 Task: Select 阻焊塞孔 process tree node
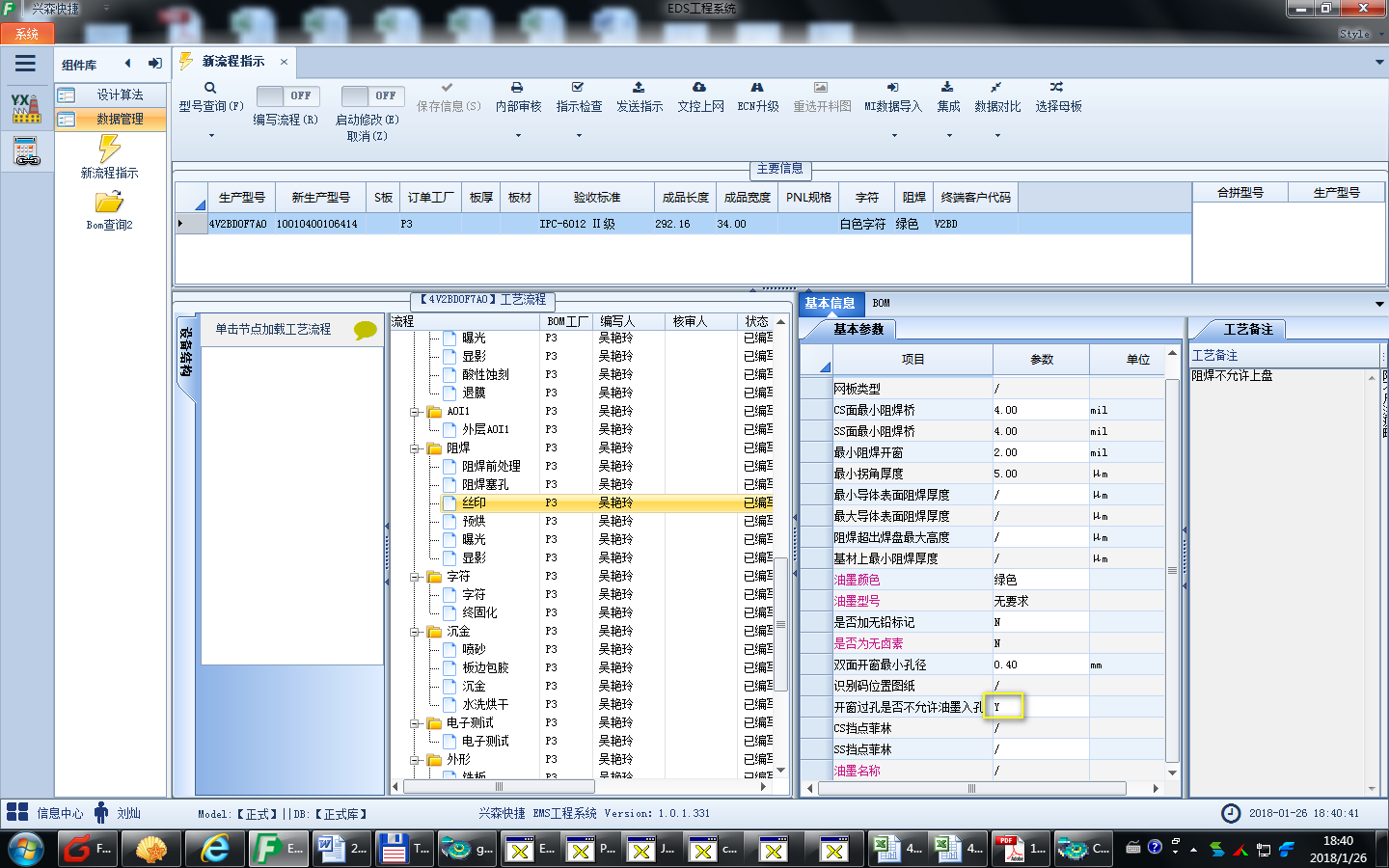(x=485, y=484)
